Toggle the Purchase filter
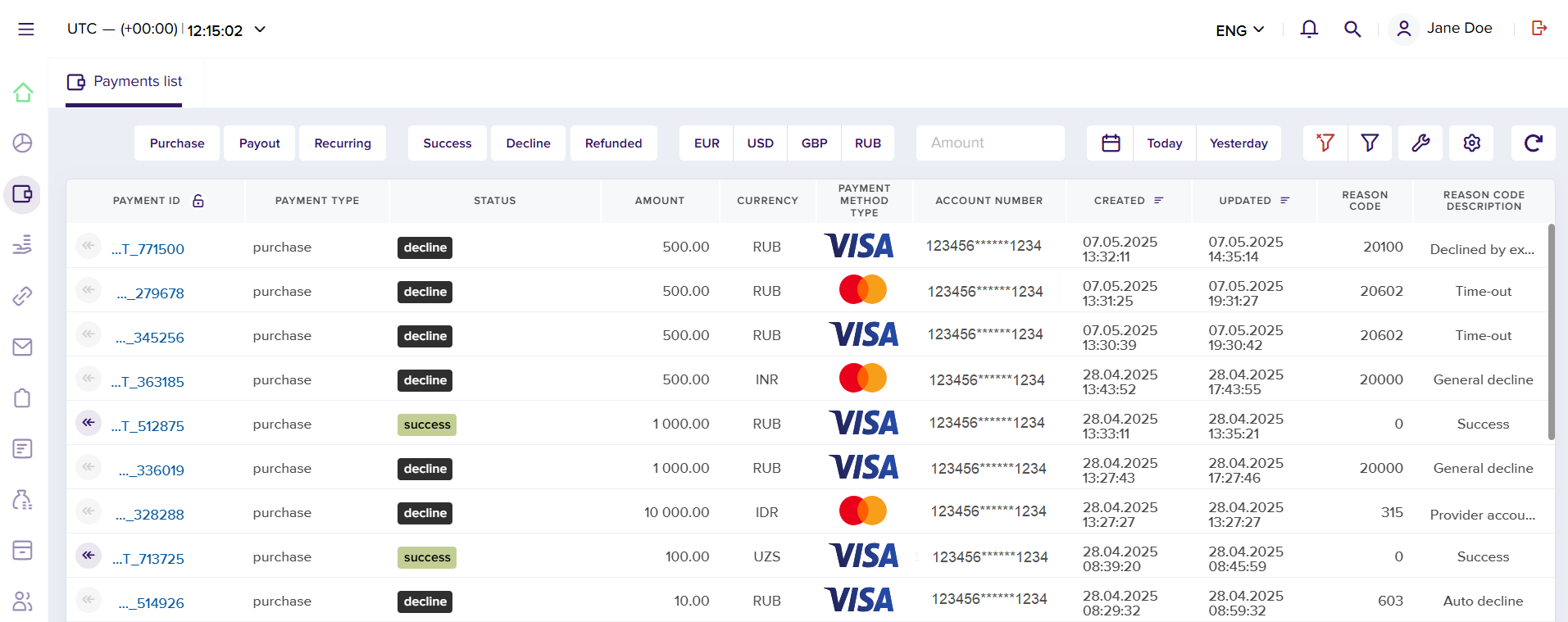Screen dimensions: 1568x622 (x=177, y=143)
